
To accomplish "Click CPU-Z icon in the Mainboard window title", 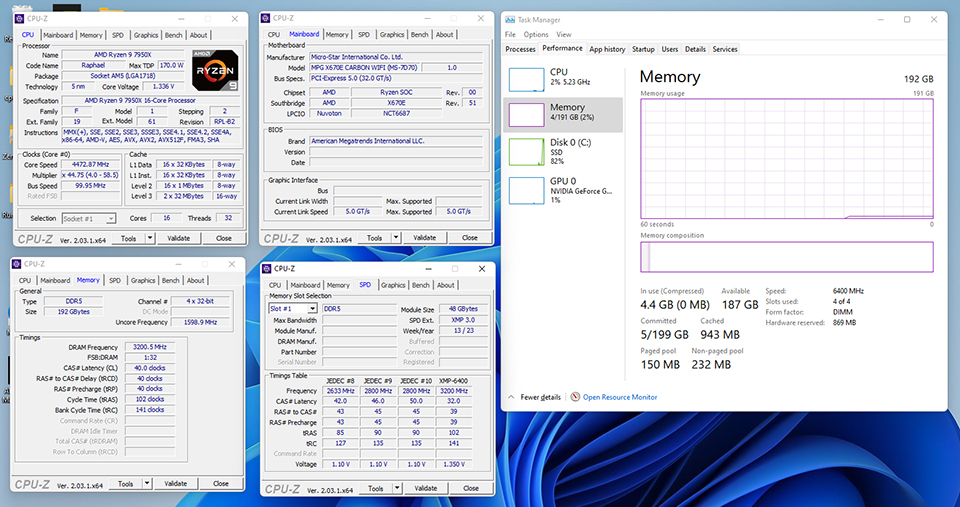I will [x=266, y=18].
